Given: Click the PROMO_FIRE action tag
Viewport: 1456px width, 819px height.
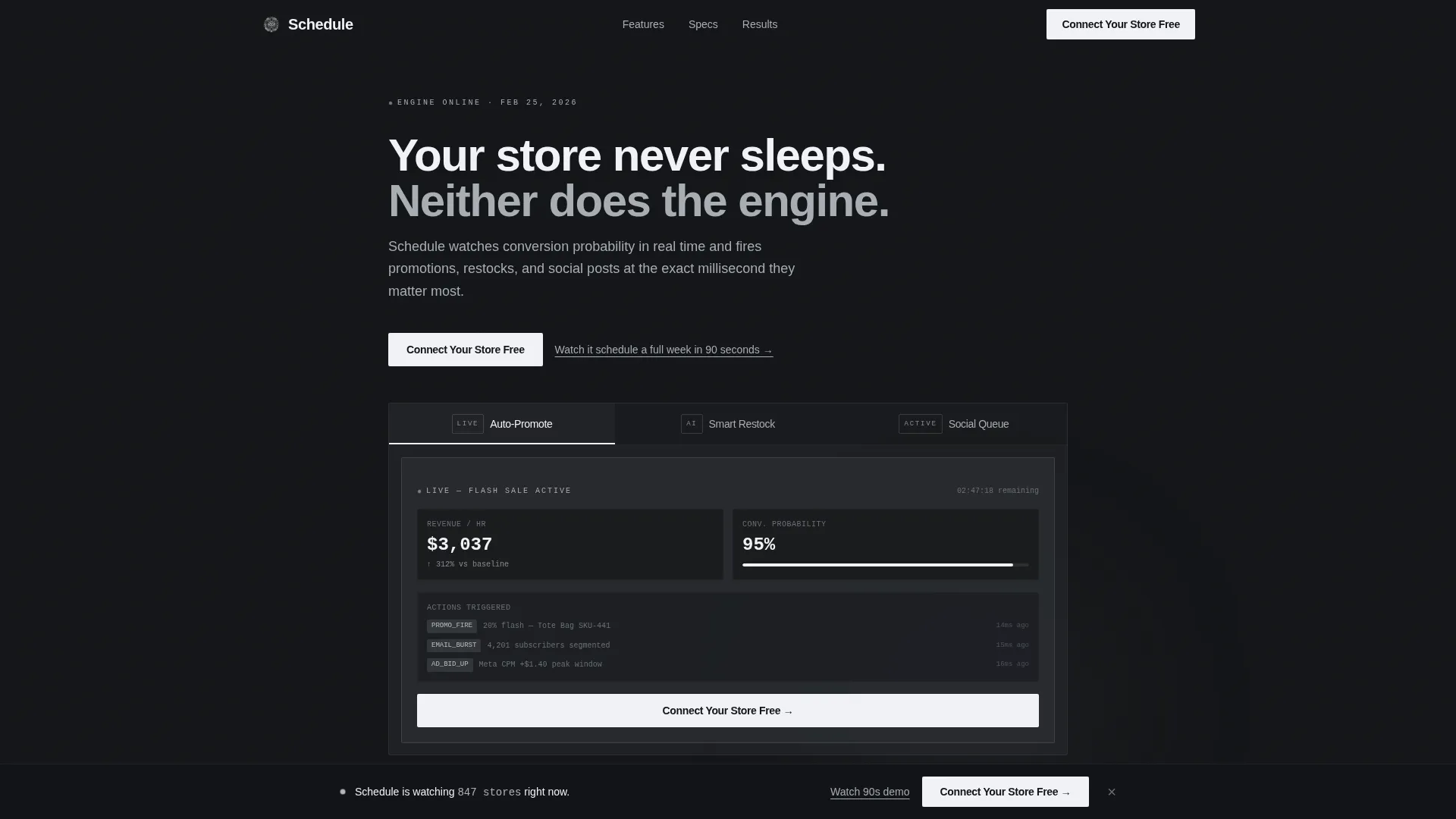Looking at the screenshot, I should click(452, 626).
